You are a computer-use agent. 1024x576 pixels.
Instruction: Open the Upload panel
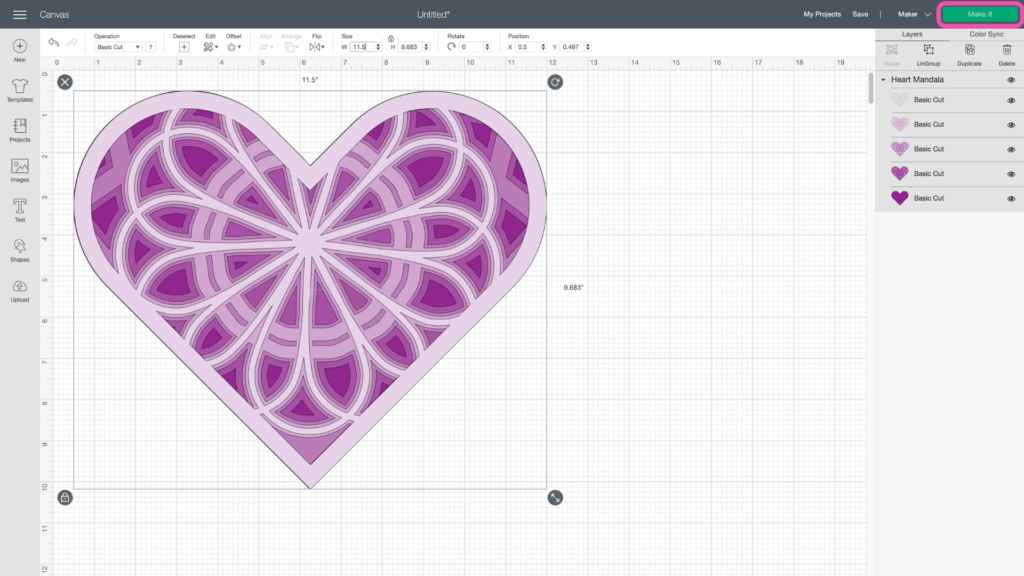click(20, 286)
